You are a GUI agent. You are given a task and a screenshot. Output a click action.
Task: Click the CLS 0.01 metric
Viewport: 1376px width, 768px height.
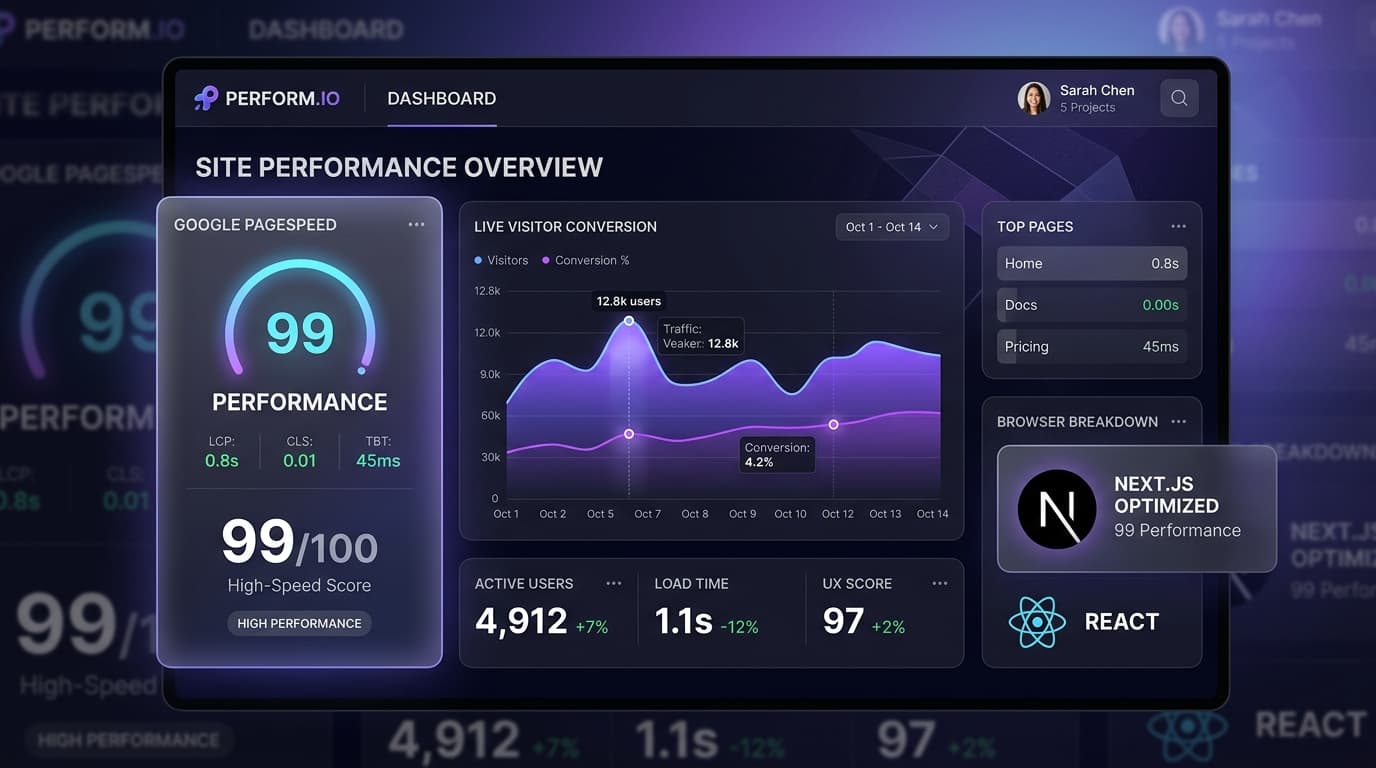[299, 451]
